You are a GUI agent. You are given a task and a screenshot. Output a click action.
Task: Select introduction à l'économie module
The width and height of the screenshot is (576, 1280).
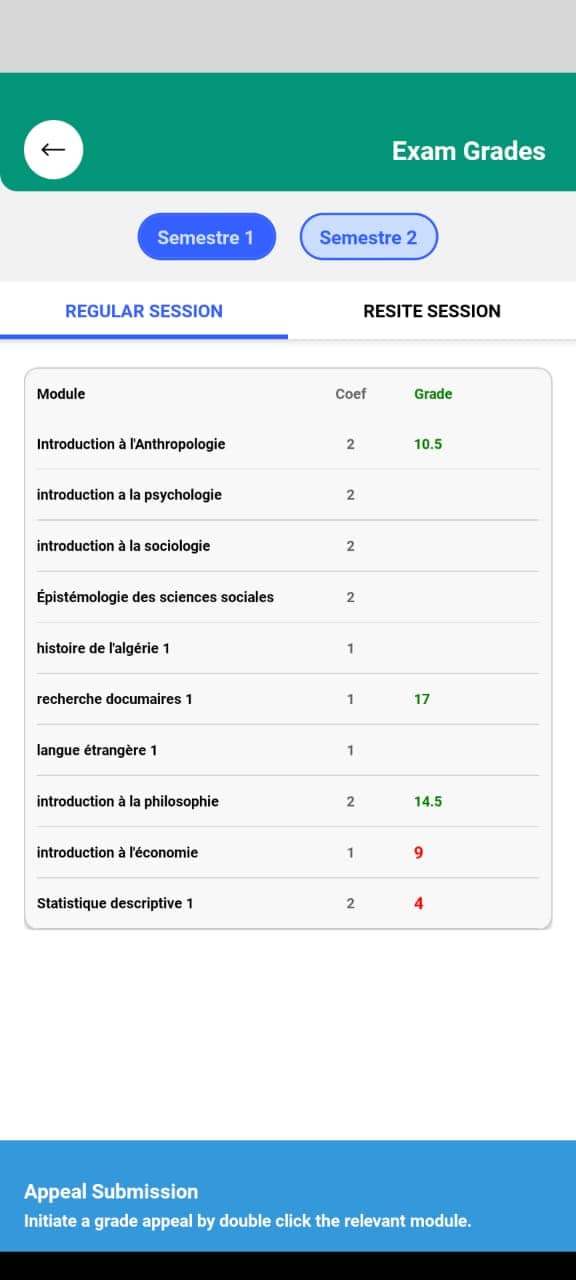click(288, 852)
